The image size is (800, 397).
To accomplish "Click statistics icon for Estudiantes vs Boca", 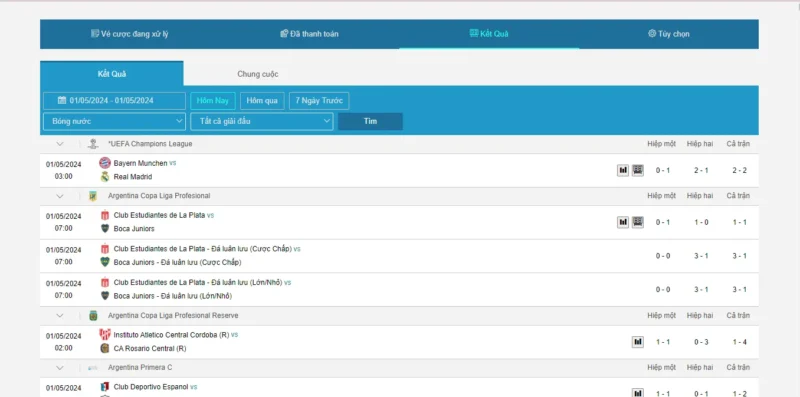I will (622, 222).
